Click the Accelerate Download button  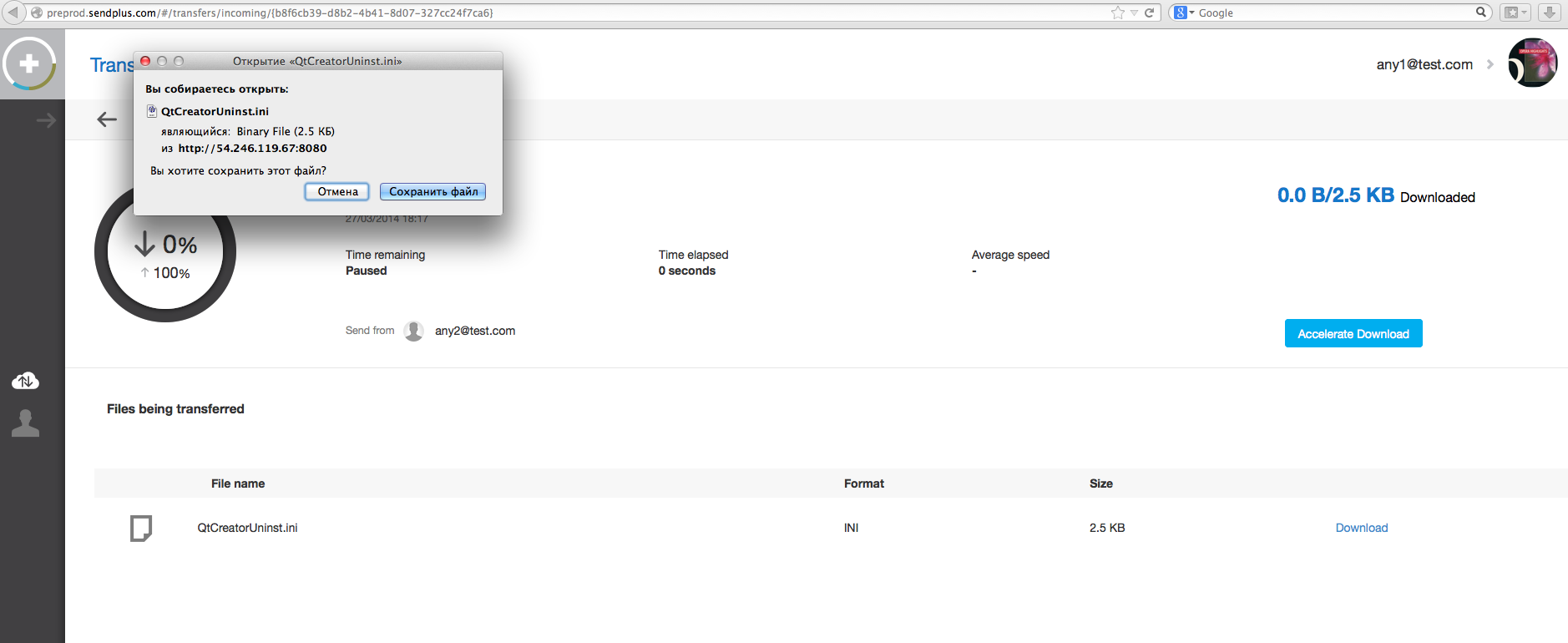click(1353, 333)
